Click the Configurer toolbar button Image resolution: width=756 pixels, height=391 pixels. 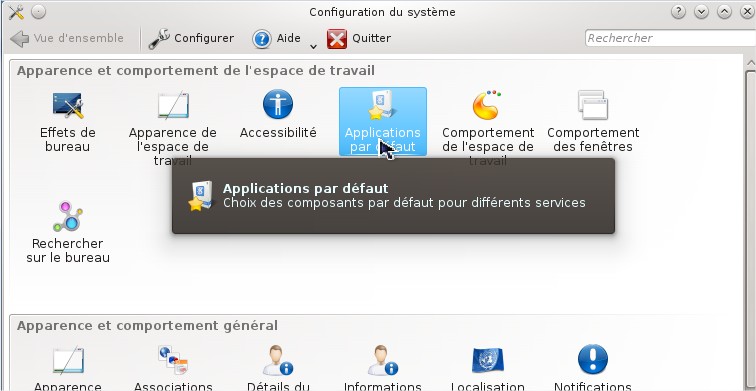point(191,39)
